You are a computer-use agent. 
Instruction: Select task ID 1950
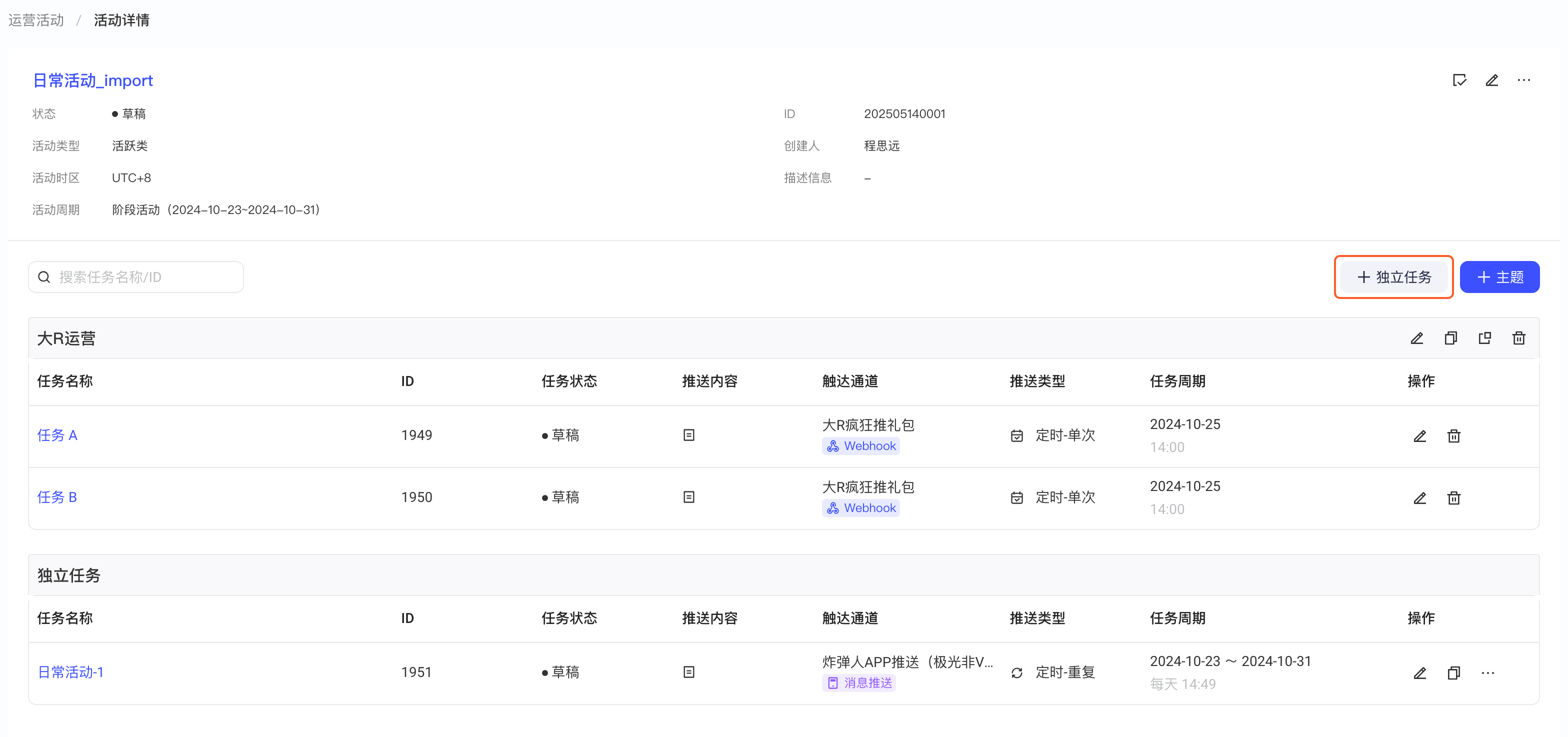pyautogui.click(x=416, y=497)
